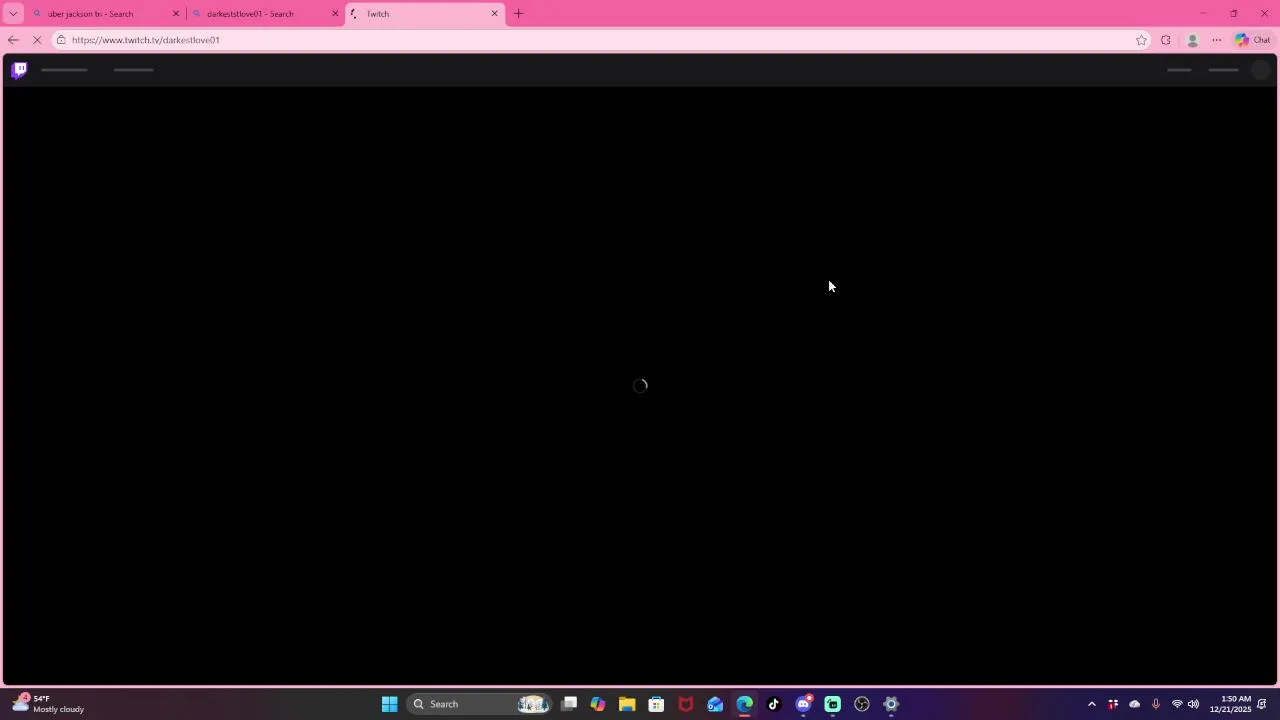The width and height of the screenshot is (1280, 720).
Task: Go back to the previous page
Action: pyautogui.click(x=13, y=40)
